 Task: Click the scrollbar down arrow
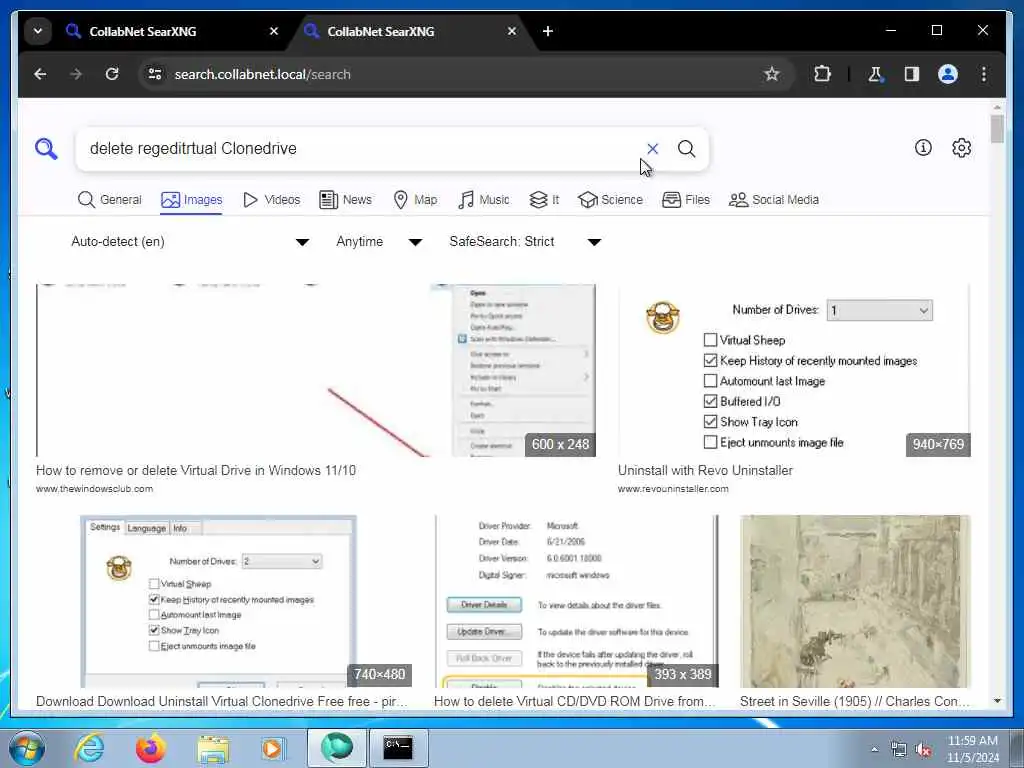coord(997,701)
